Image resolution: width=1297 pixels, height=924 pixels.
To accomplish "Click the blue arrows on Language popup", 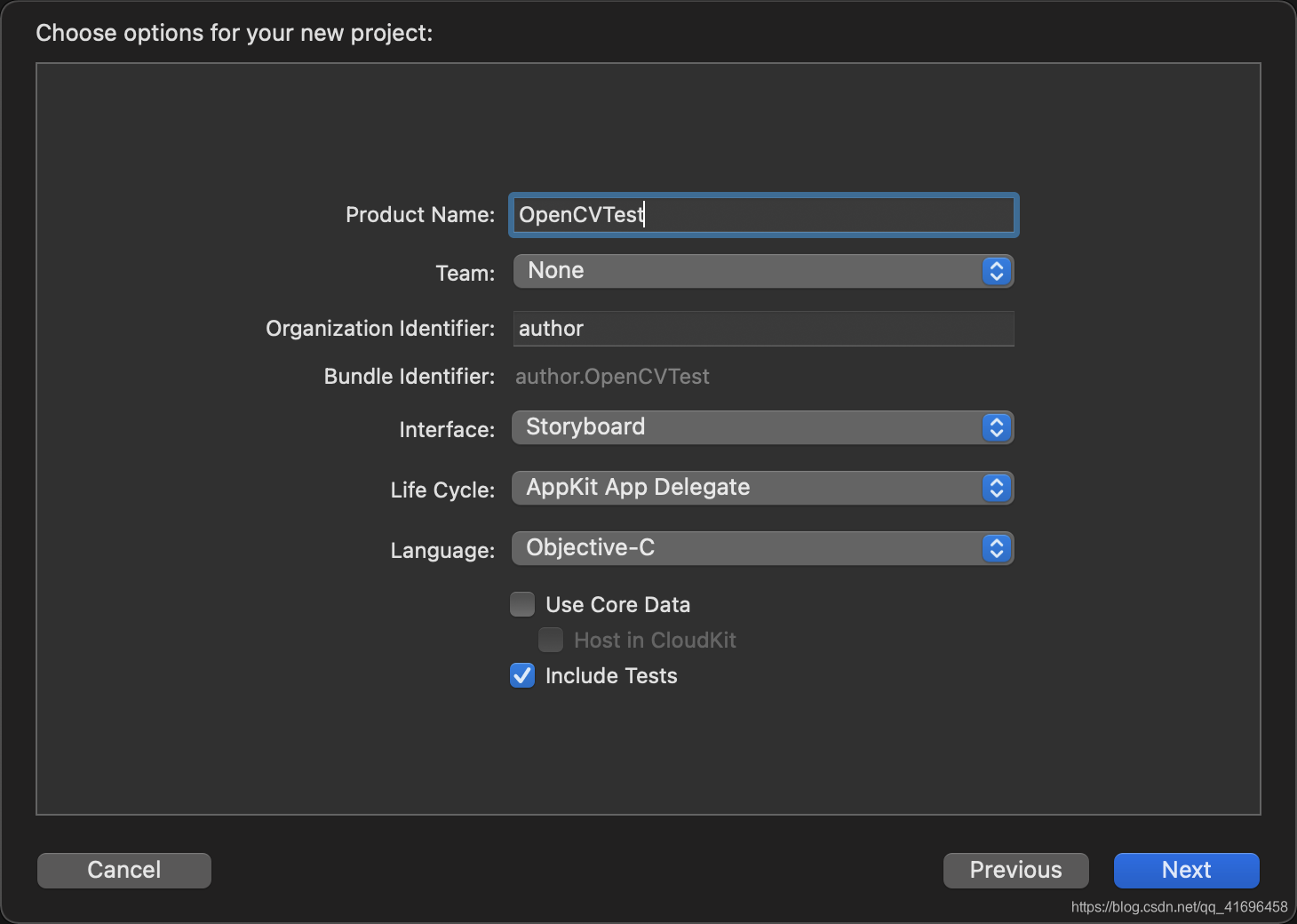I will point(996,548).
